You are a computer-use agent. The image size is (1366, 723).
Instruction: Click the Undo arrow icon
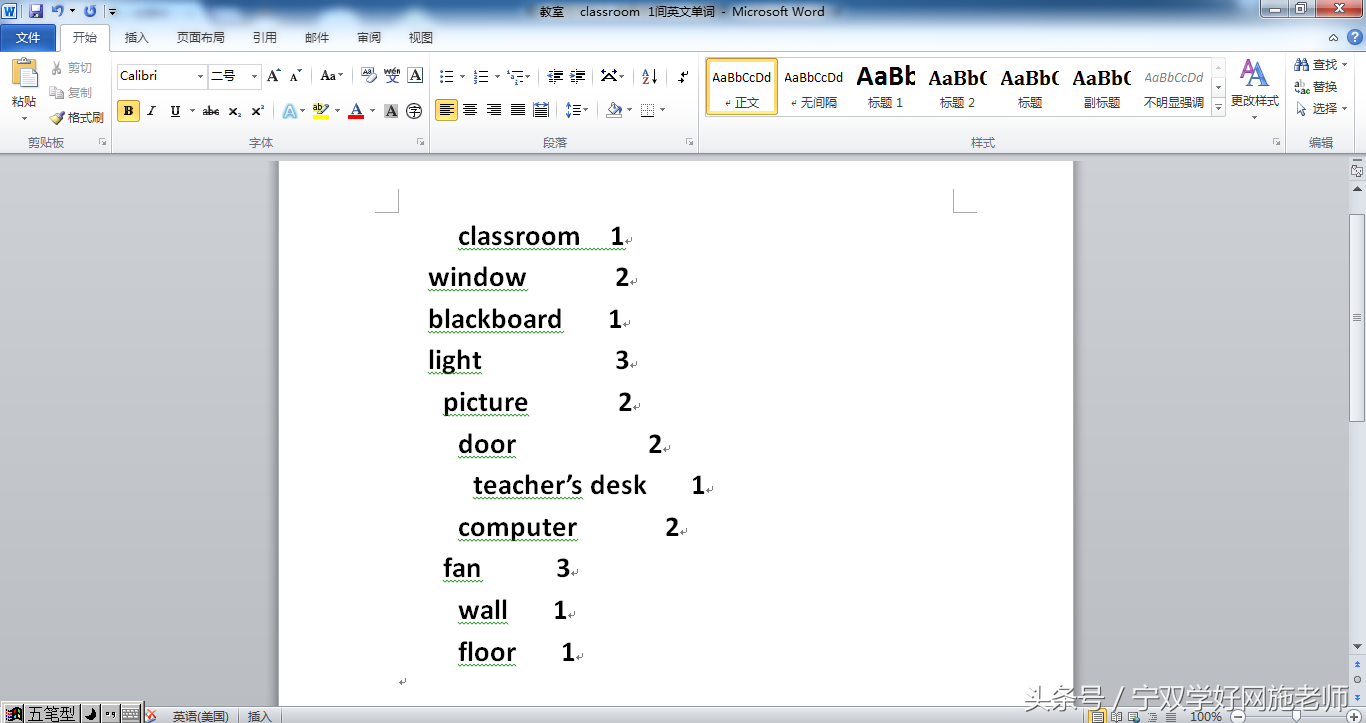(x=58, y=11)
